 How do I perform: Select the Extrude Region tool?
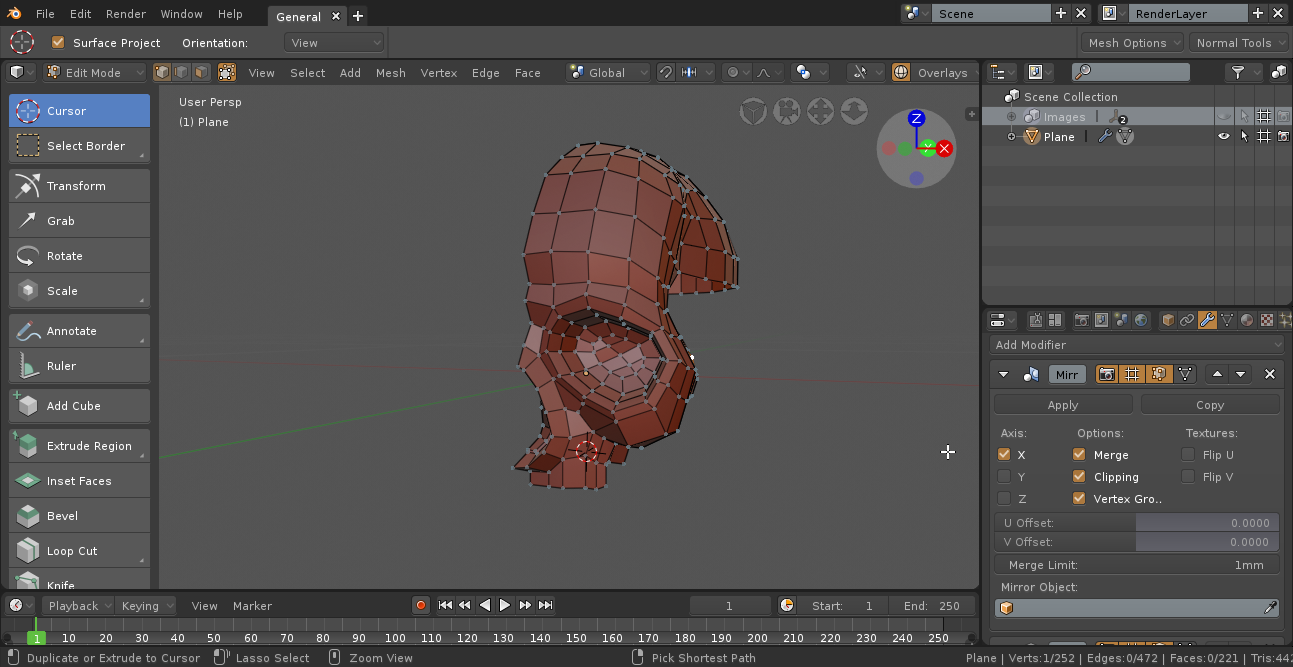coord(79,446)
